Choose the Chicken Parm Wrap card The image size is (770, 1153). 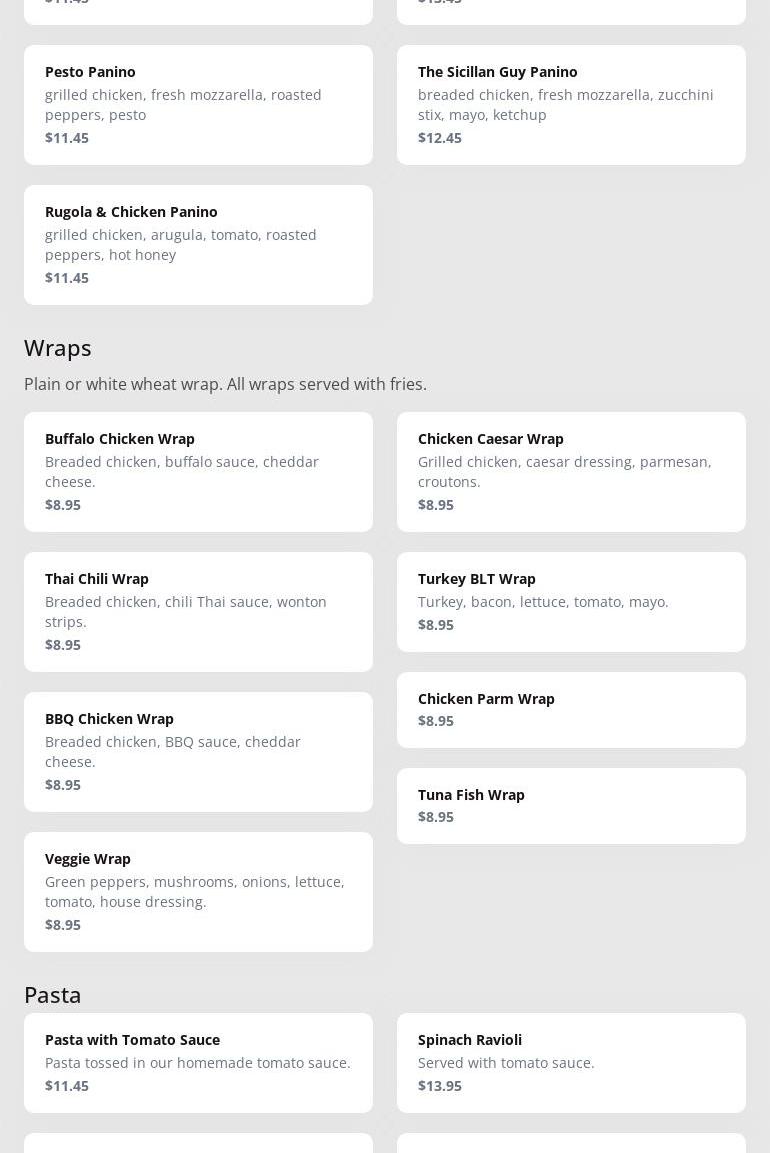571,709
